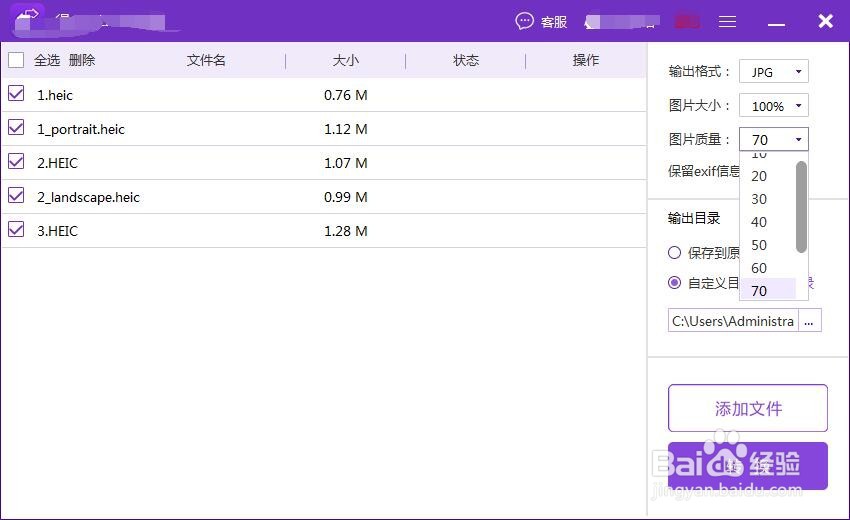850x520 pixels.
Task: Select the 自定义目录 radio option
Action: coord(674,283)
